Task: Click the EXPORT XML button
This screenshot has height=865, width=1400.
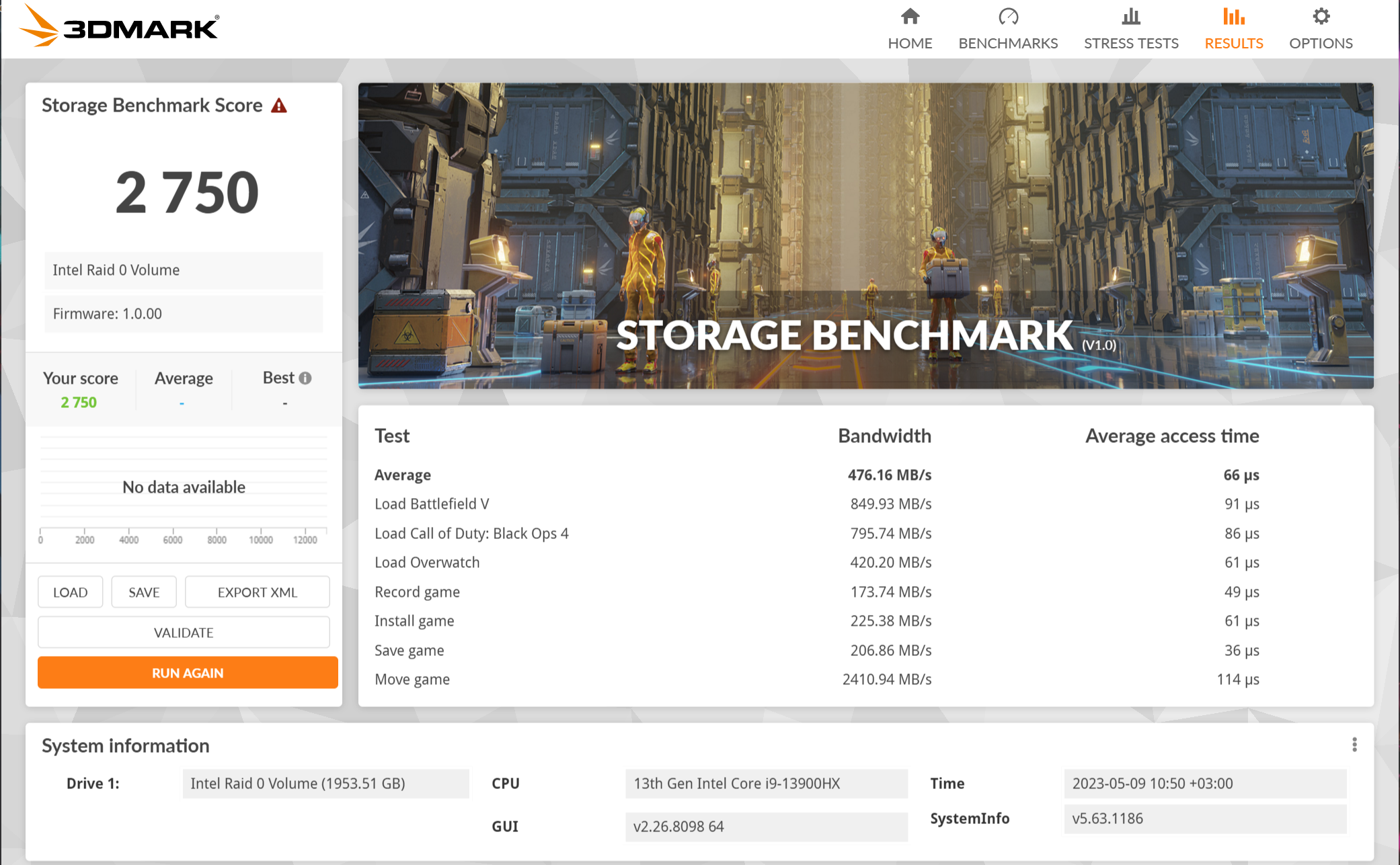Action: point(258,592)
